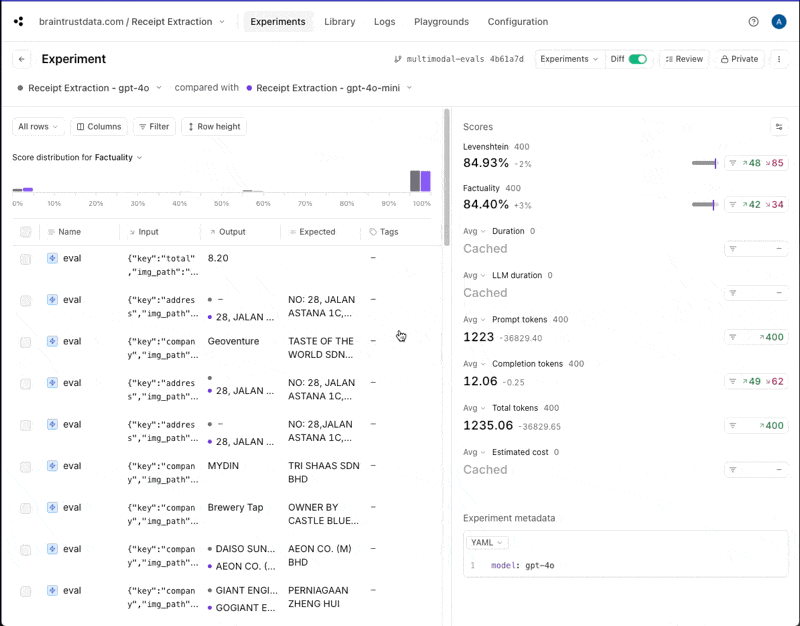Select the first eval row checkbox
The image size is (800, 626).
(26, 259)
